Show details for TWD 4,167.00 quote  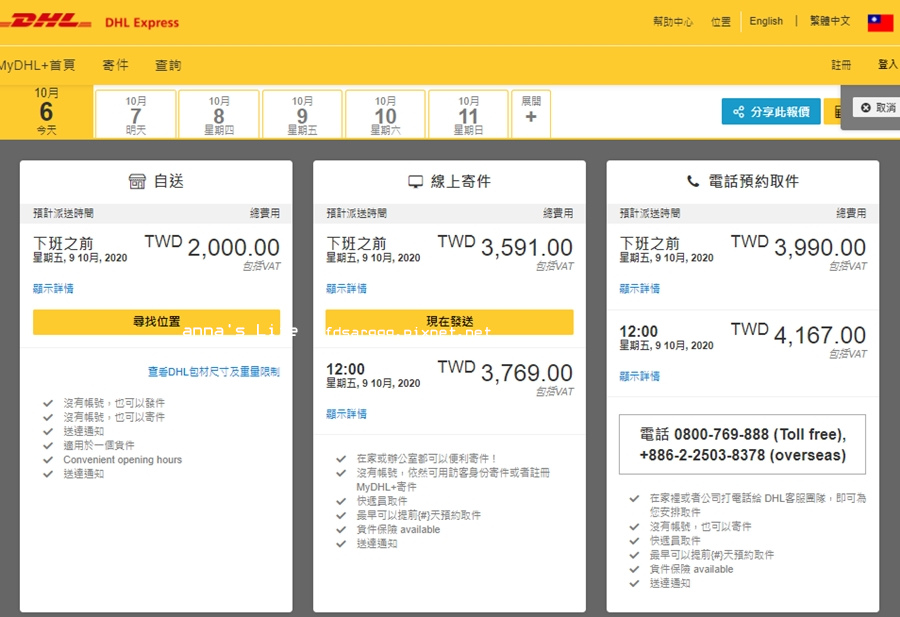639,376
